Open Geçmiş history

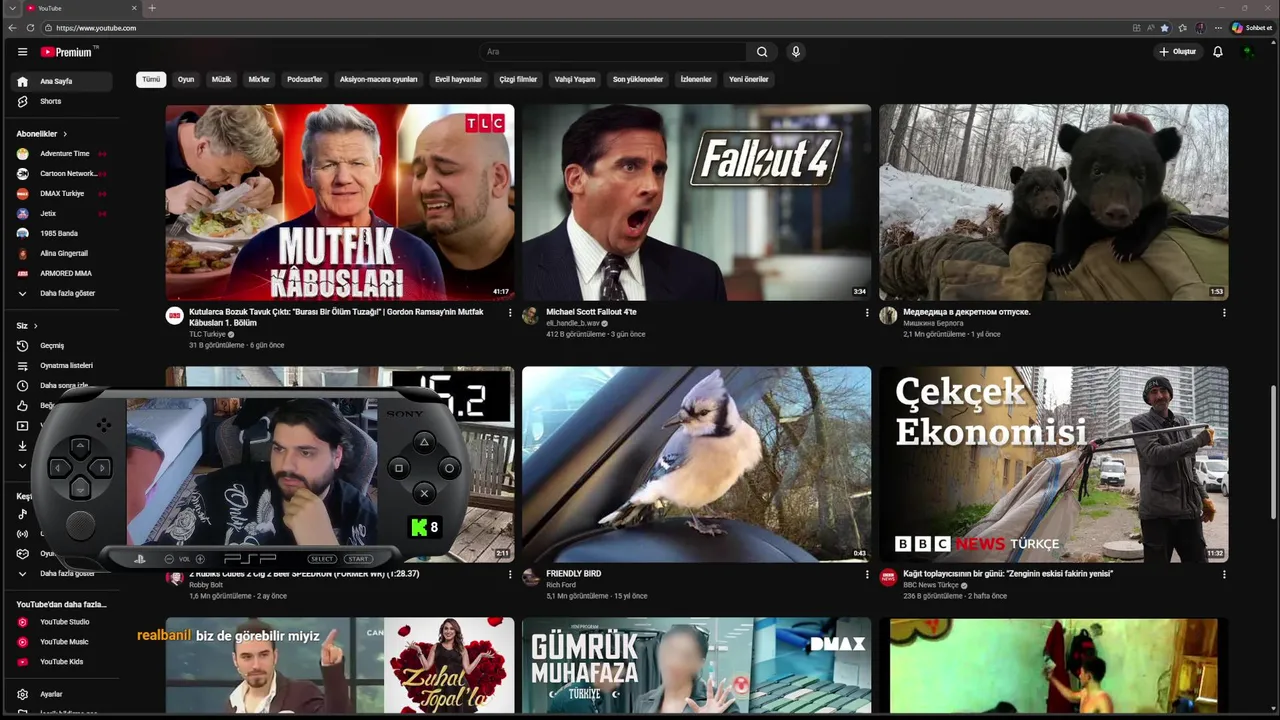coord(62,345)
